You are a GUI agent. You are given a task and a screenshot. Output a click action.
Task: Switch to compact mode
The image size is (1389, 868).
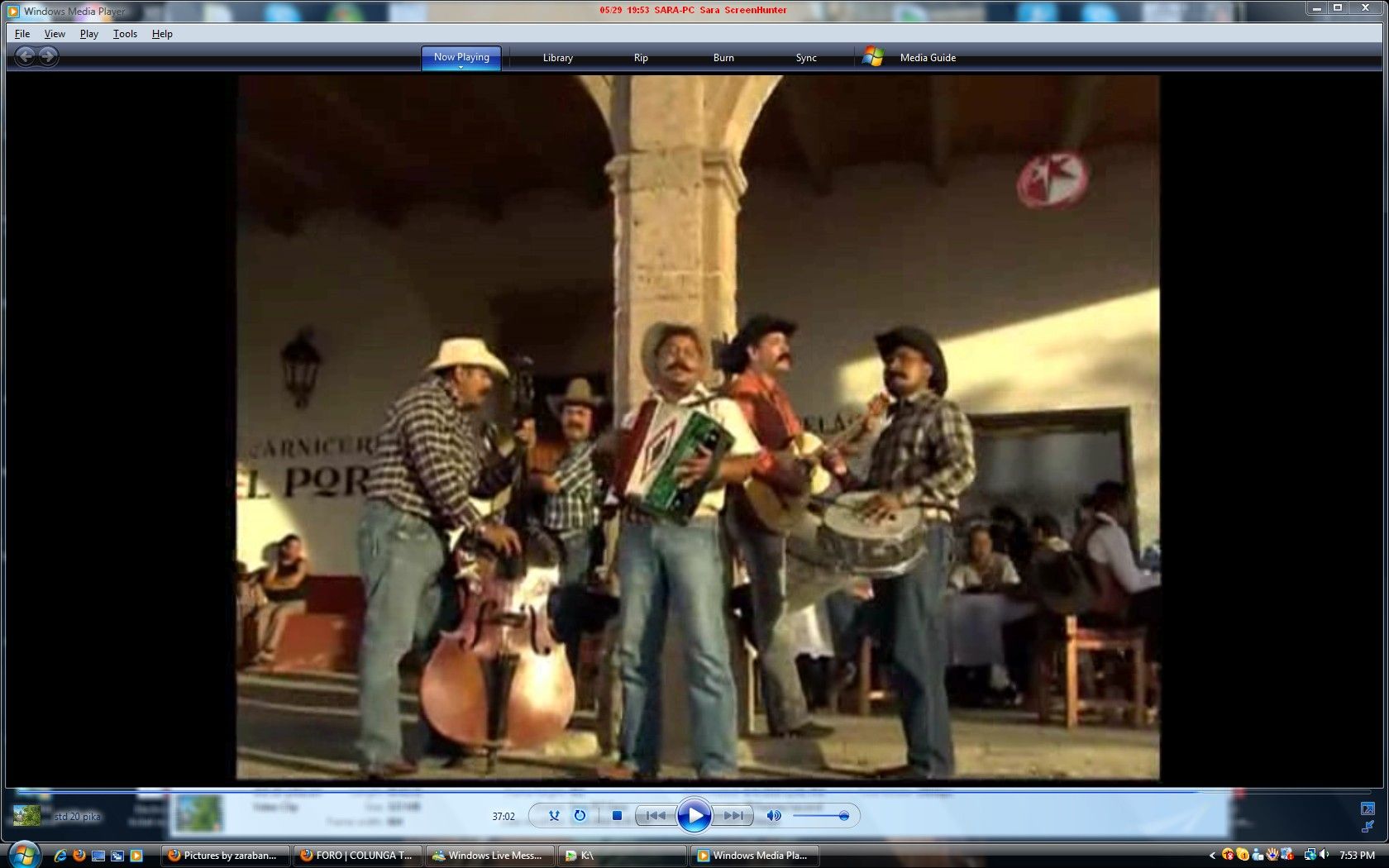point(1368,827)
